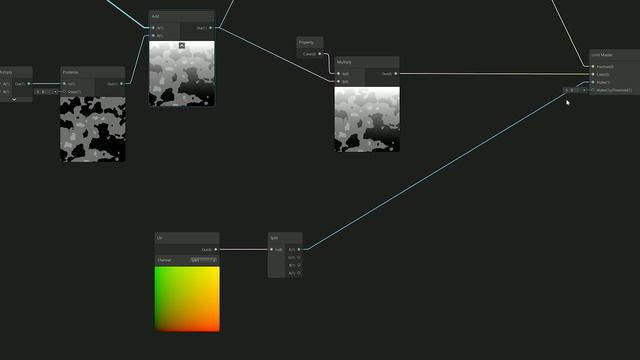Viewport: 640px width, 360px height.
Task: Select the Add node title bar
Action: coord(182,16)
